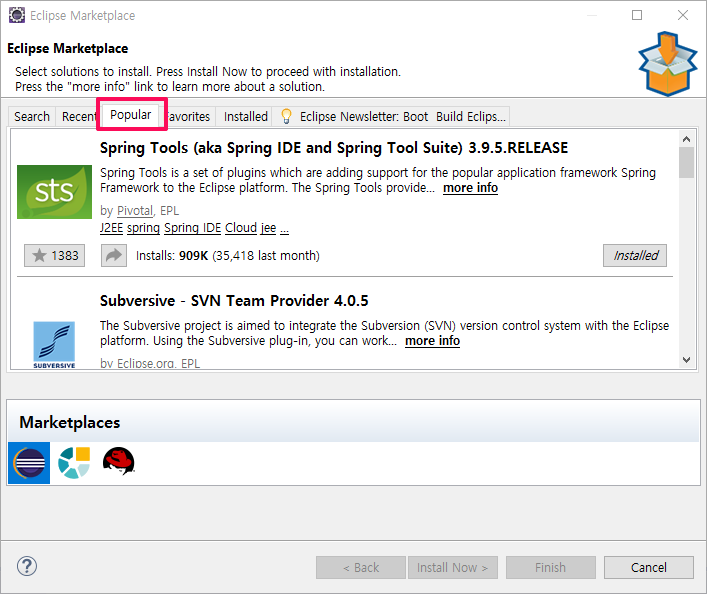Screen dimensions: 707x594
Task: Click the Eclipse Newsletter lightbulb icon
Action: pos(286,116)
